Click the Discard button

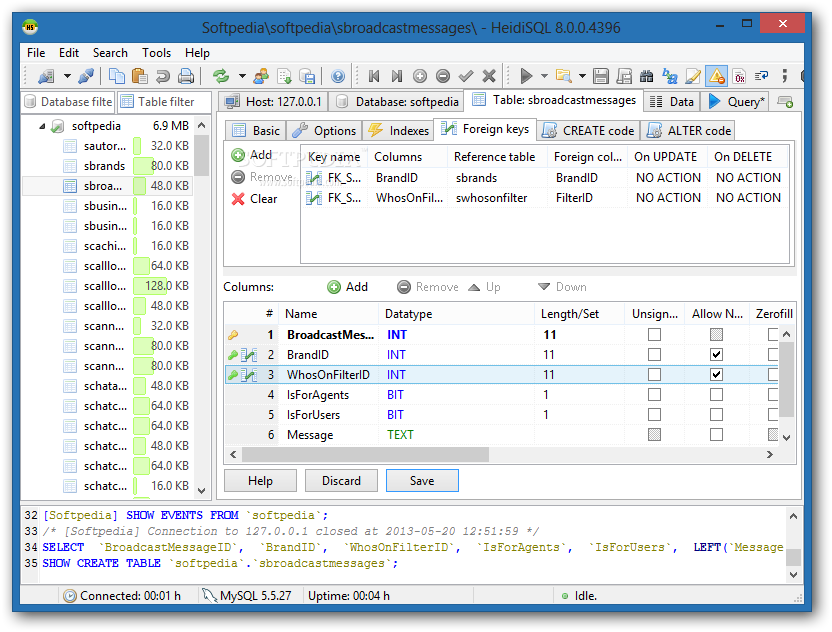coord(341,481)
